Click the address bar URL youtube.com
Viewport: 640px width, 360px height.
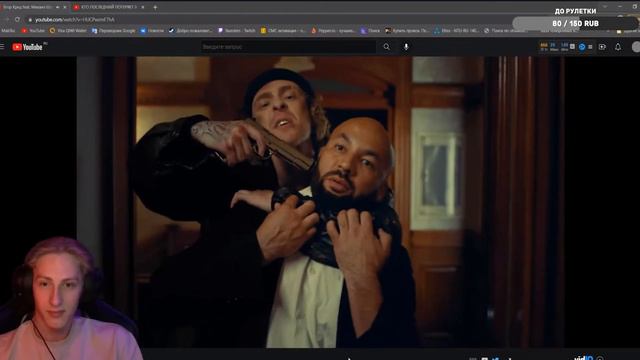point(74,20)
